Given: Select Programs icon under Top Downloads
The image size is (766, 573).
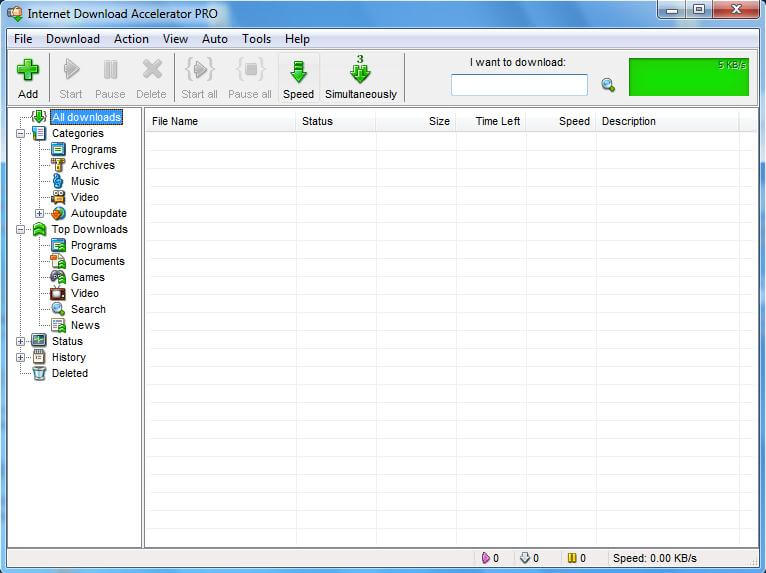Looking at the screenshot, I should [58, 245].
